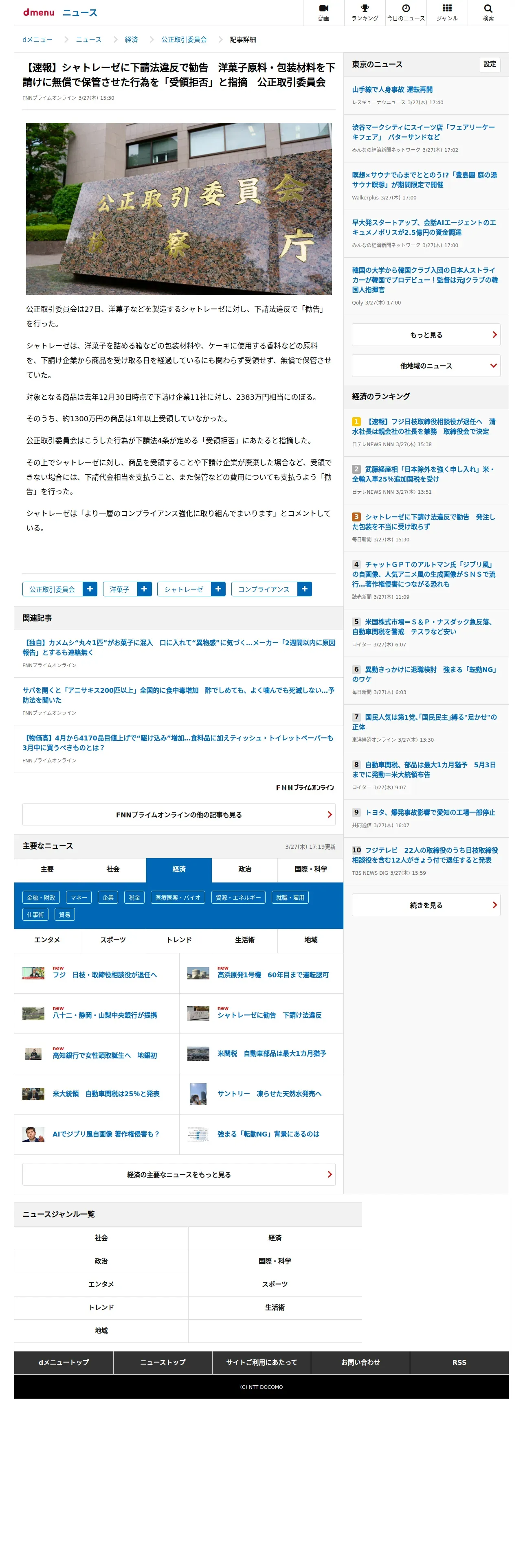Open サイトご利用にあたって footer link
523x1568 pixels.
point(261,1362)
